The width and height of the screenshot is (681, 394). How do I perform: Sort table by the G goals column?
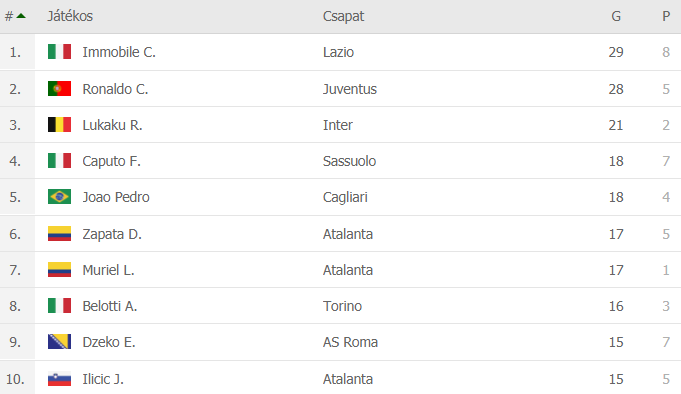coord(616,16)
